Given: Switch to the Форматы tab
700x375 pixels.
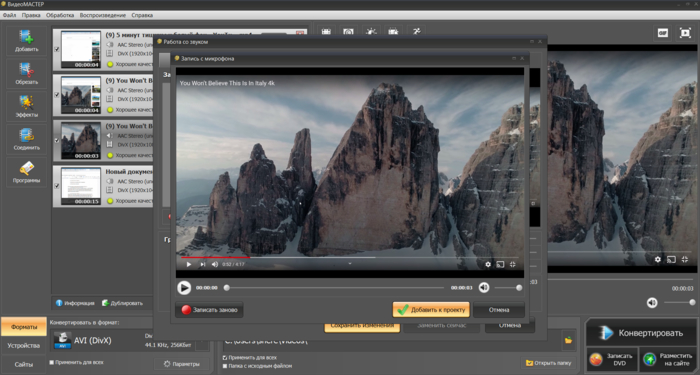Looking at the screenshot, I should coord(24,327).
